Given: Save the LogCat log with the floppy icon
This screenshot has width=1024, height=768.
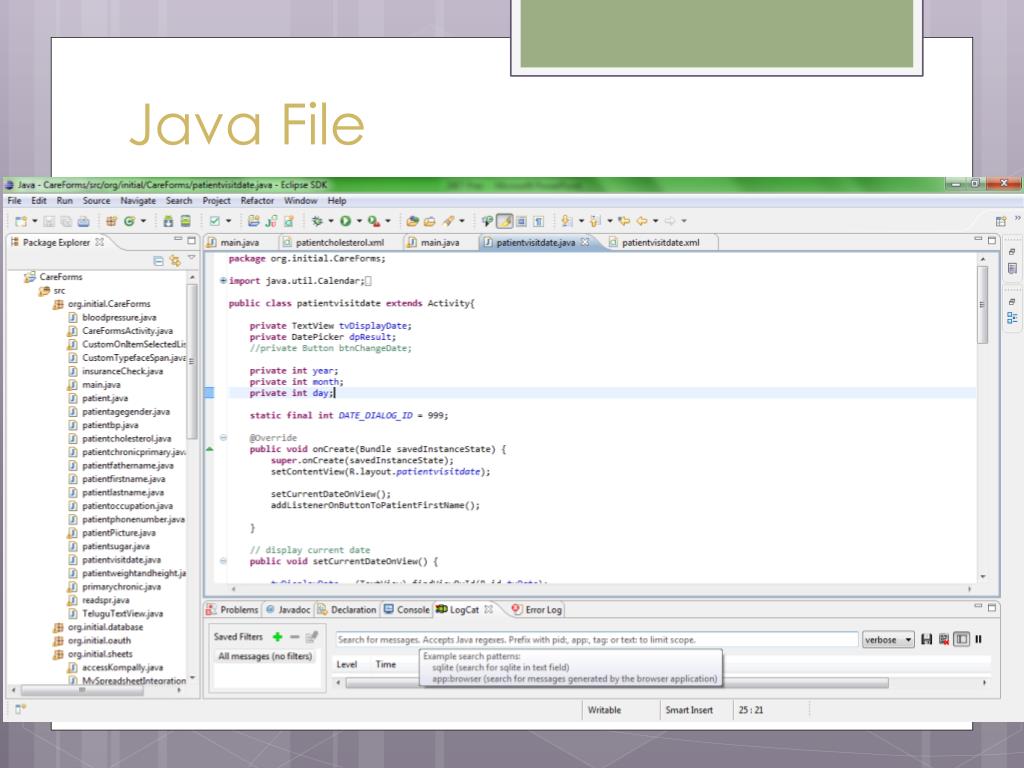Looking at the screenshot, I should [x=926, y=639].
